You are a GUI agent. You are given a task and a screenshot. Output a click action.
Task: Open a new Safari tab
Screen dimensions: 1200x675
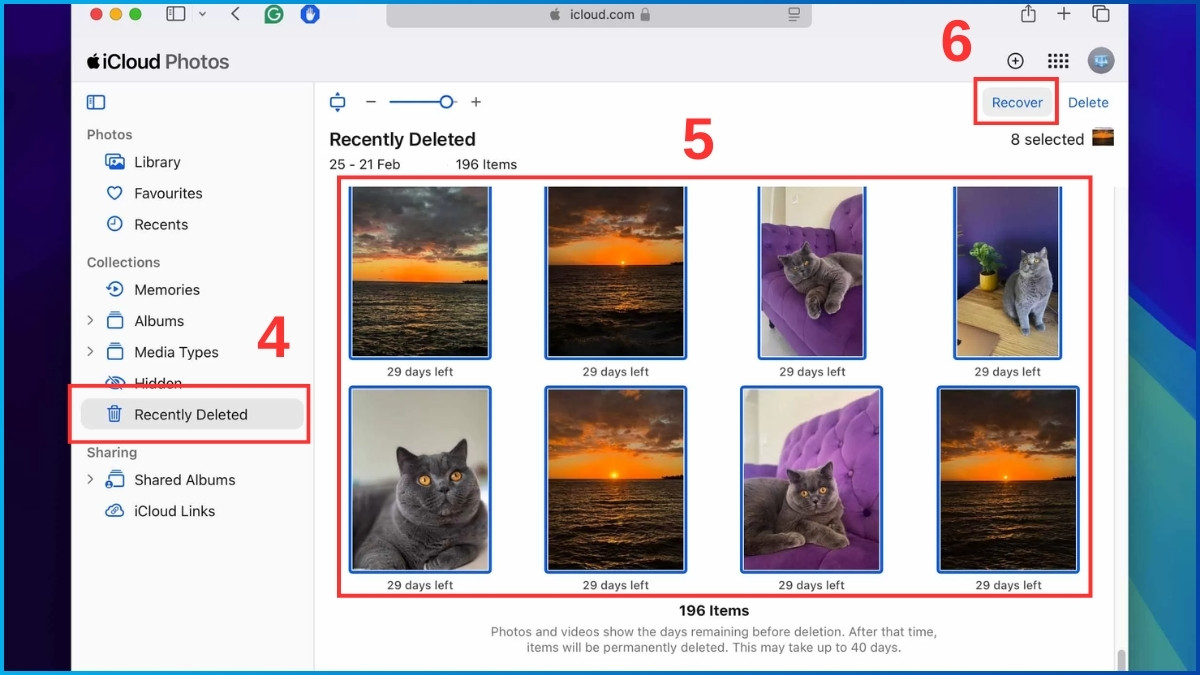1064,14
